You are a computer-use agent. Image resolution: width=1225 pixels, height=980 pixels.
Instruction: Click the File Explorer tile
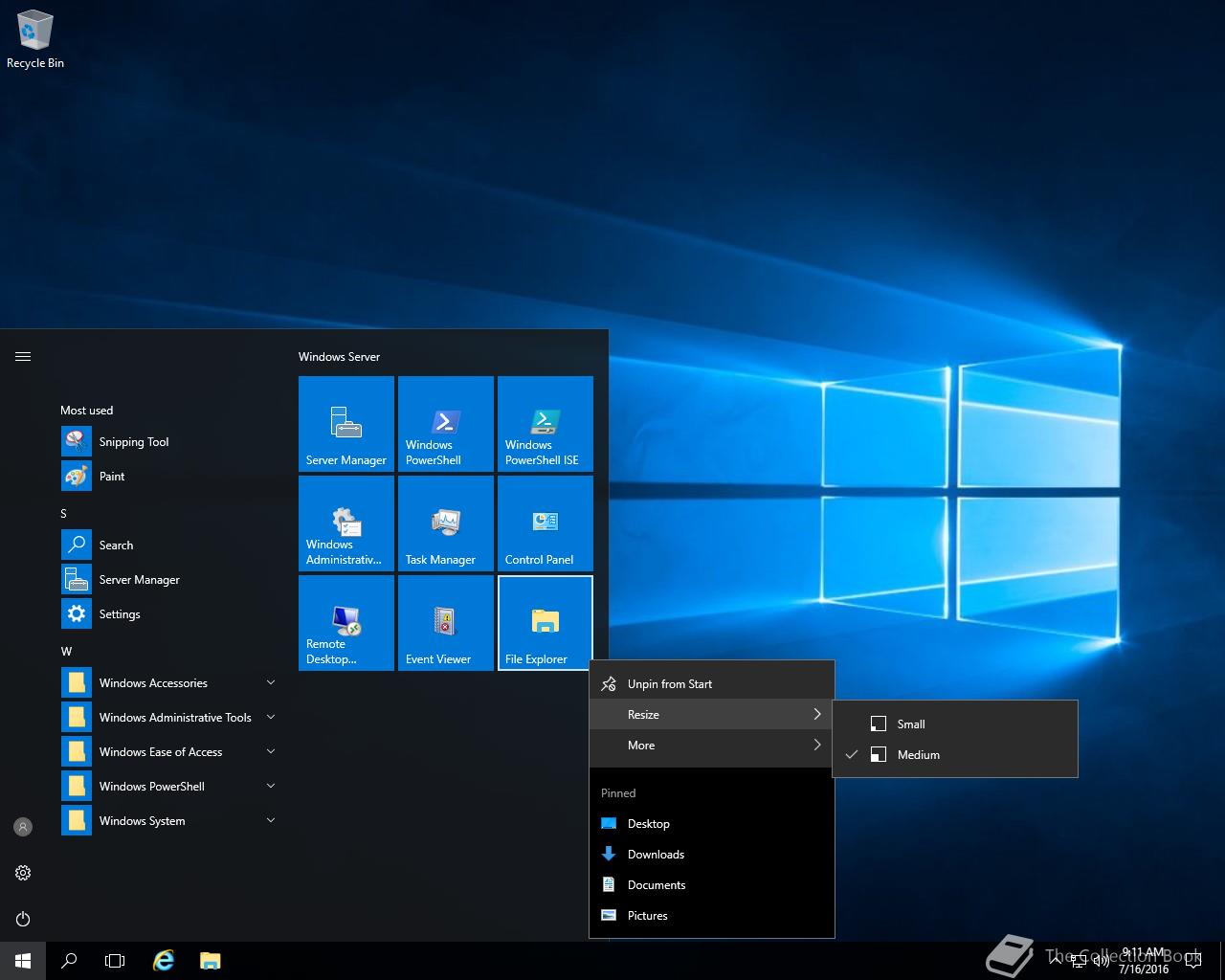click(x=546, y=623)
